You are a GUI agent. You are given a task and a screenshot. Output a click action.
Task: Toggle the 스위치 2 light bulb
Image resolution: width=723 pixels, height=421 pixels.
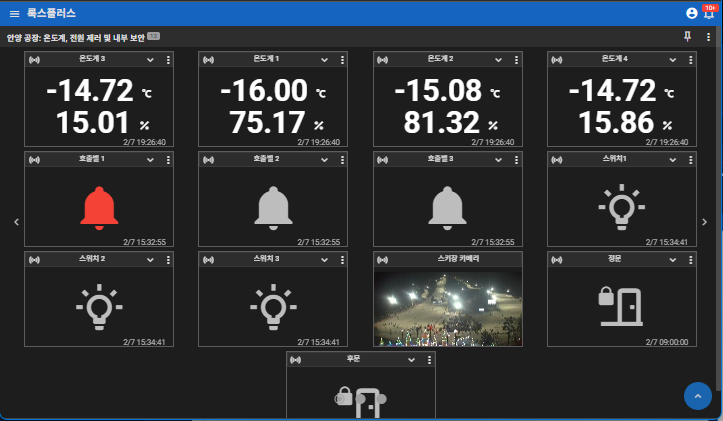point(99,306)
